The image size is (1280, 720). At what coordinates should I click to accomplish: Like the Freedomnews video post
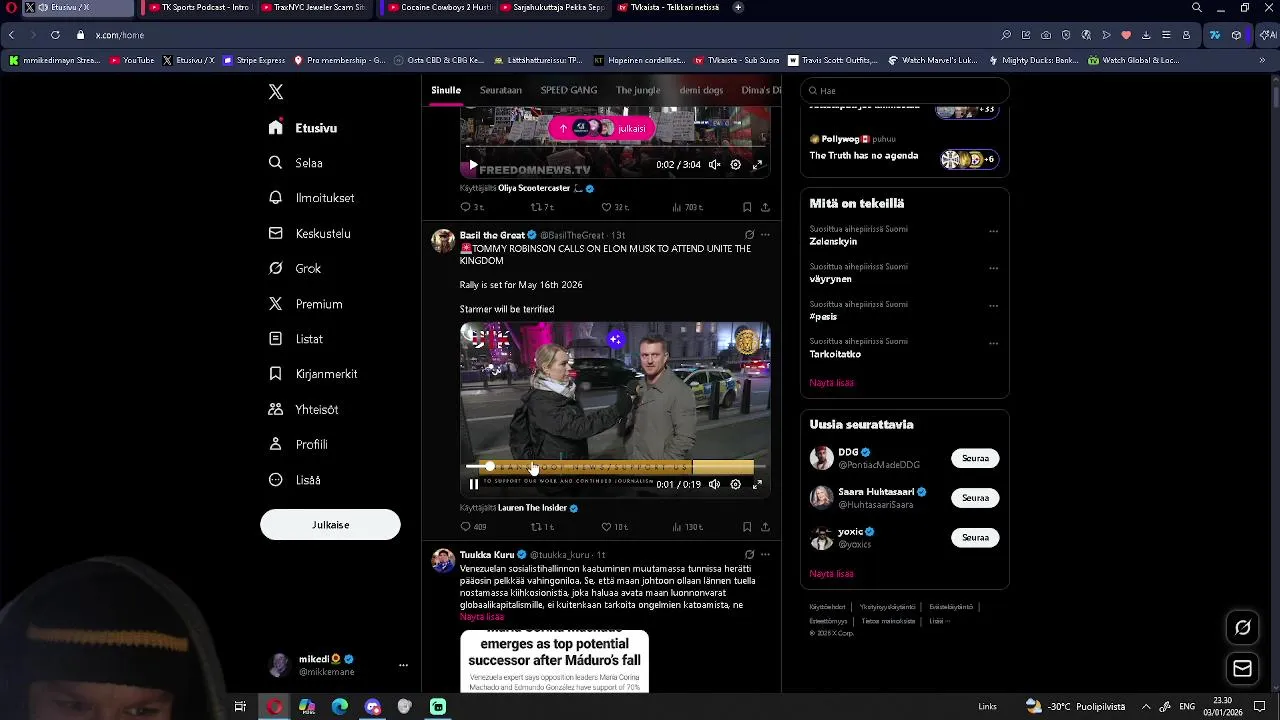613,207
